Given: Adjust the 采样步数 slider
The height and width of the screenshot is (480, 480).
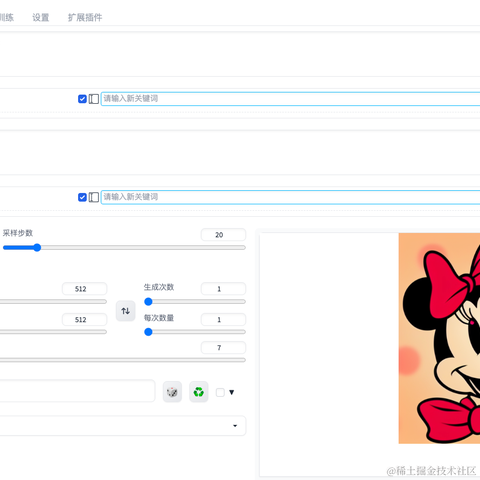Looking at the screenshot, I should 124,248.
